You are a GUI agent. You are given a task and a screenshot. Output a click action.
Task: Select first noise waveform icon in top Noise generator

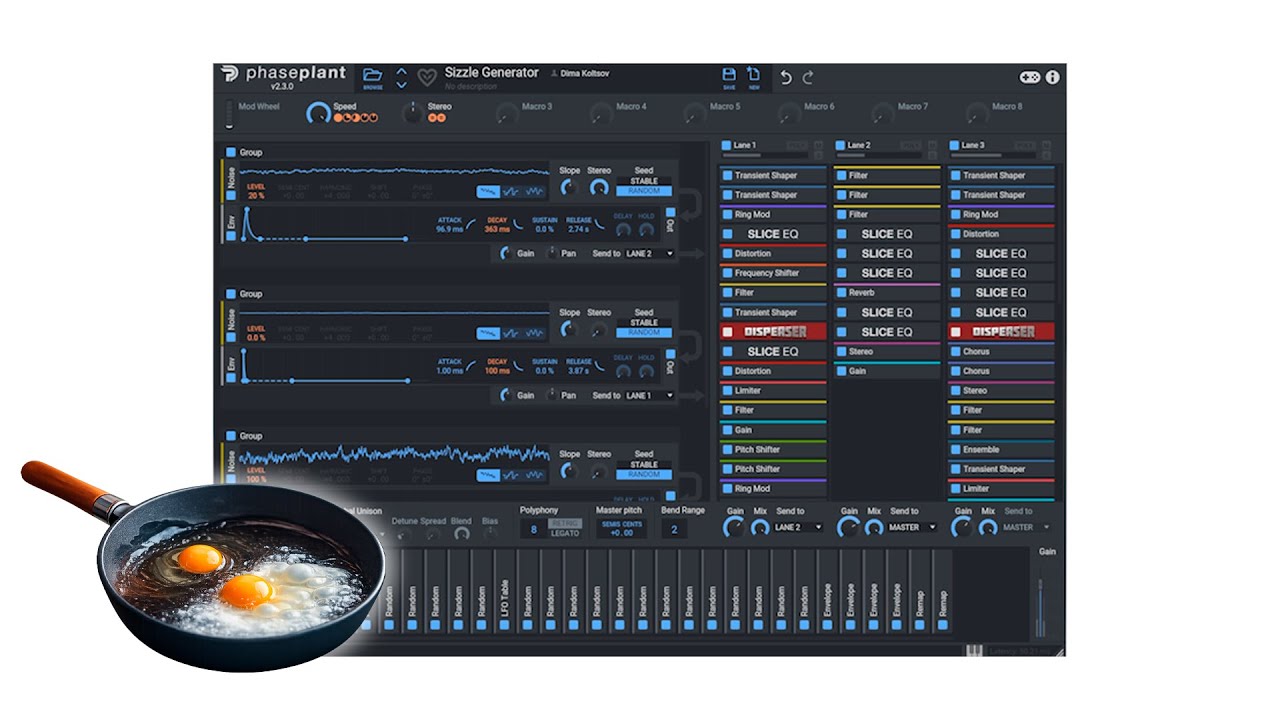(x=488, y=191)
